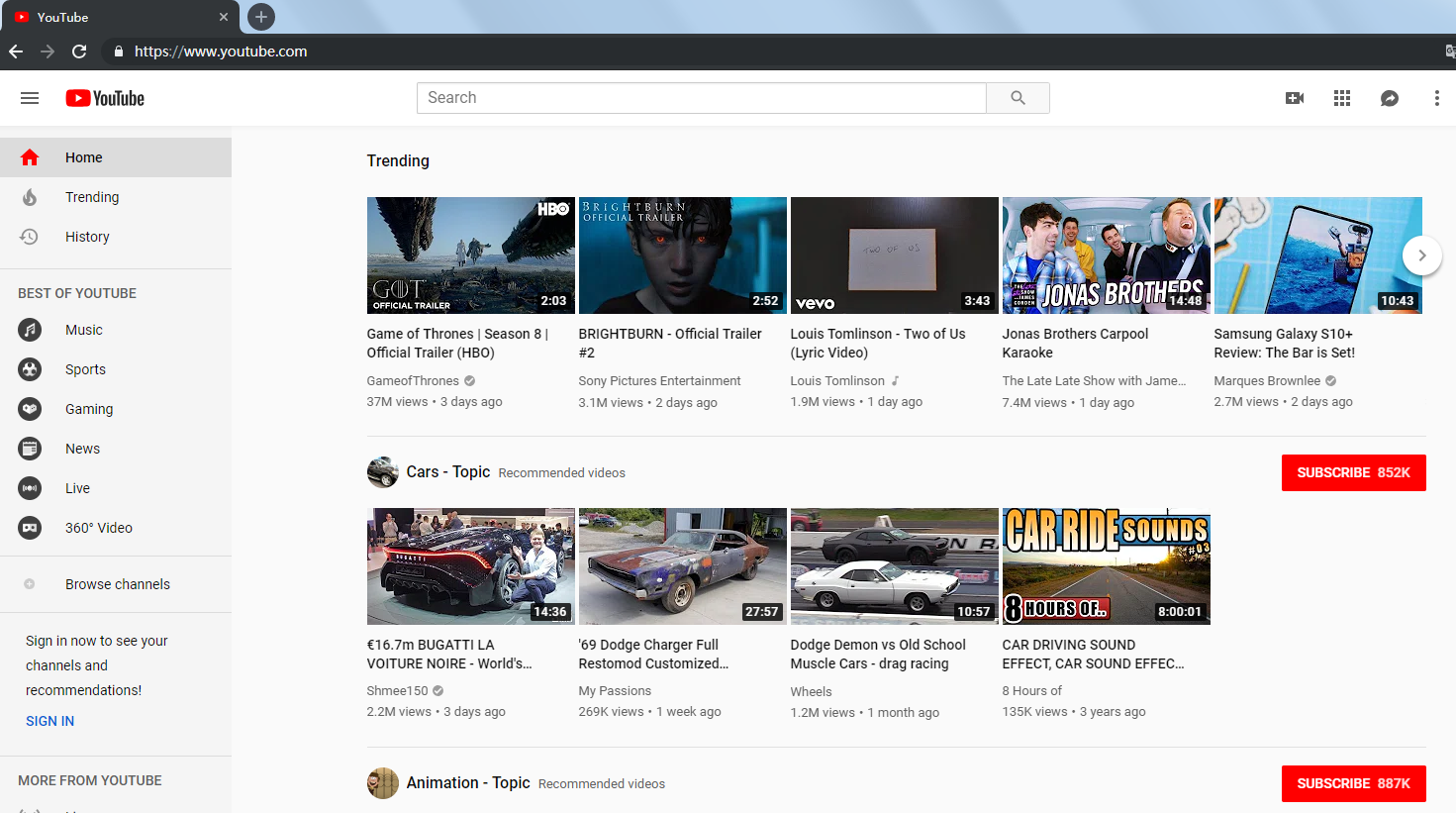Select the Gaming menu label
Screen dimensions: 1456x813
pyautogui.click(x=89, y=409)
